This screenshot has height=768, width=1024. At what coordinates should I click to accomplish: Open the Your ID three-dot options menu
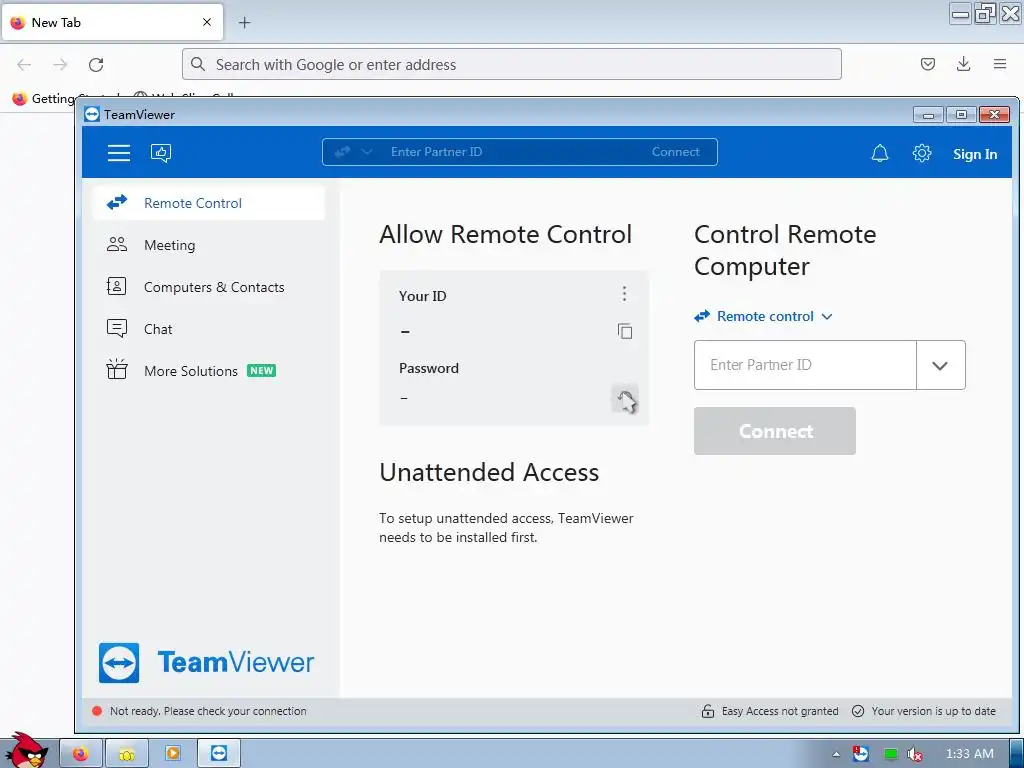click(x=624, y=294)
